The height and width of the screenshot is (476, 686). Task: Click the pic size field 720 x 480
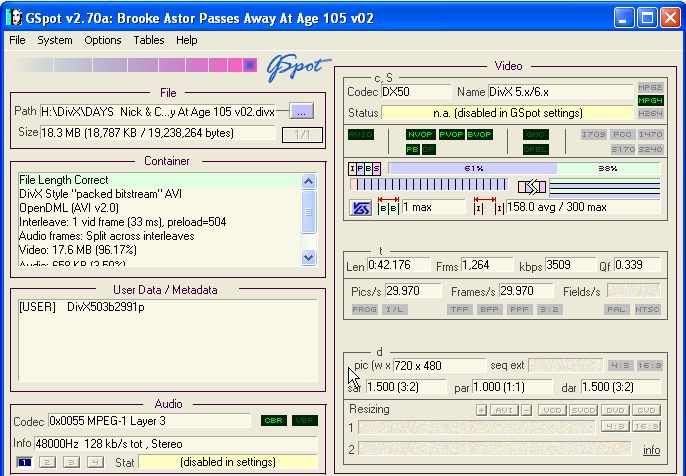tap(439, 365)
